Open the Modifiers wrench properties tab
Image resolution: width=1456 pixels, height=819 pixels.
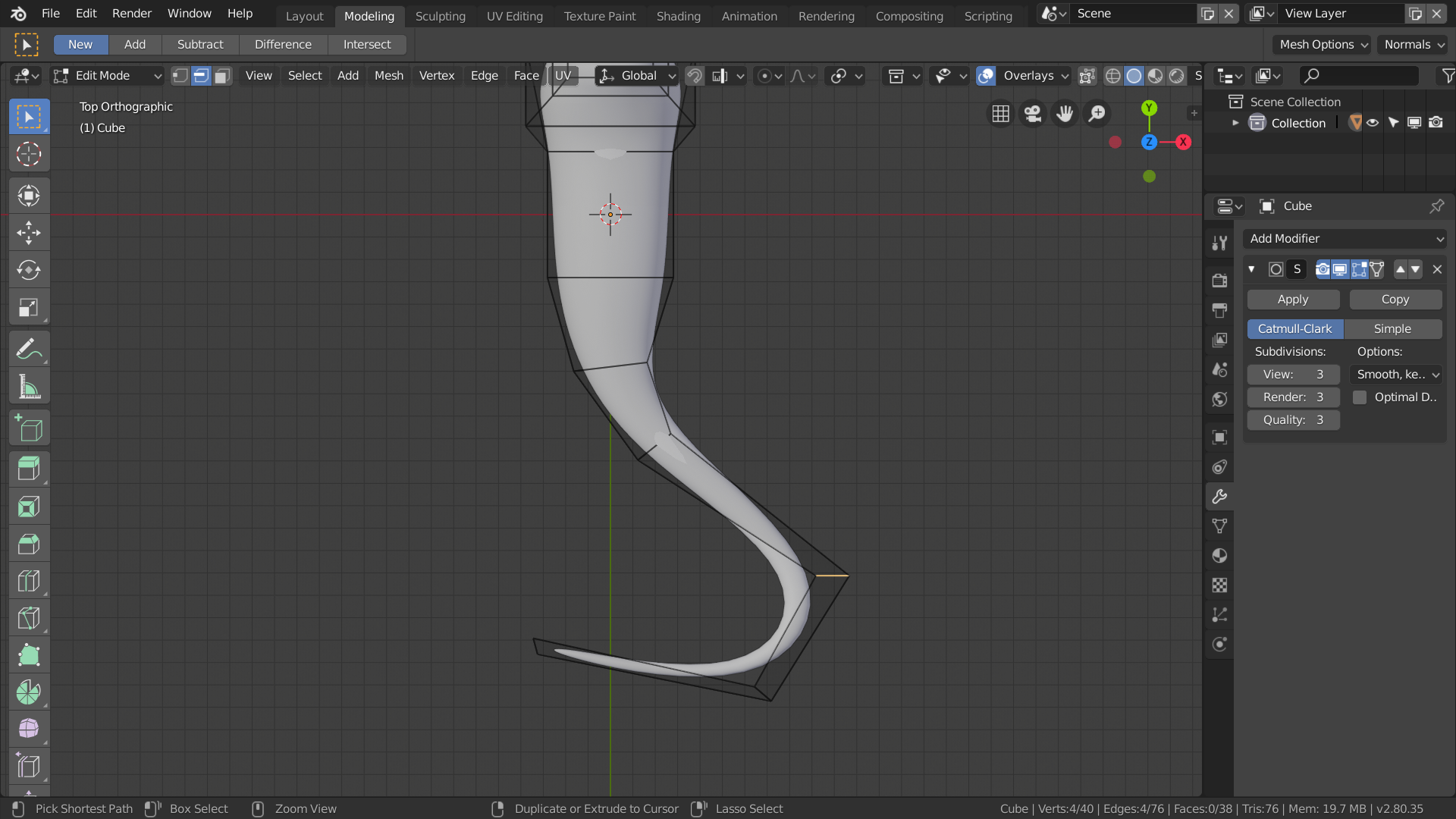(x=1219, y=497)
